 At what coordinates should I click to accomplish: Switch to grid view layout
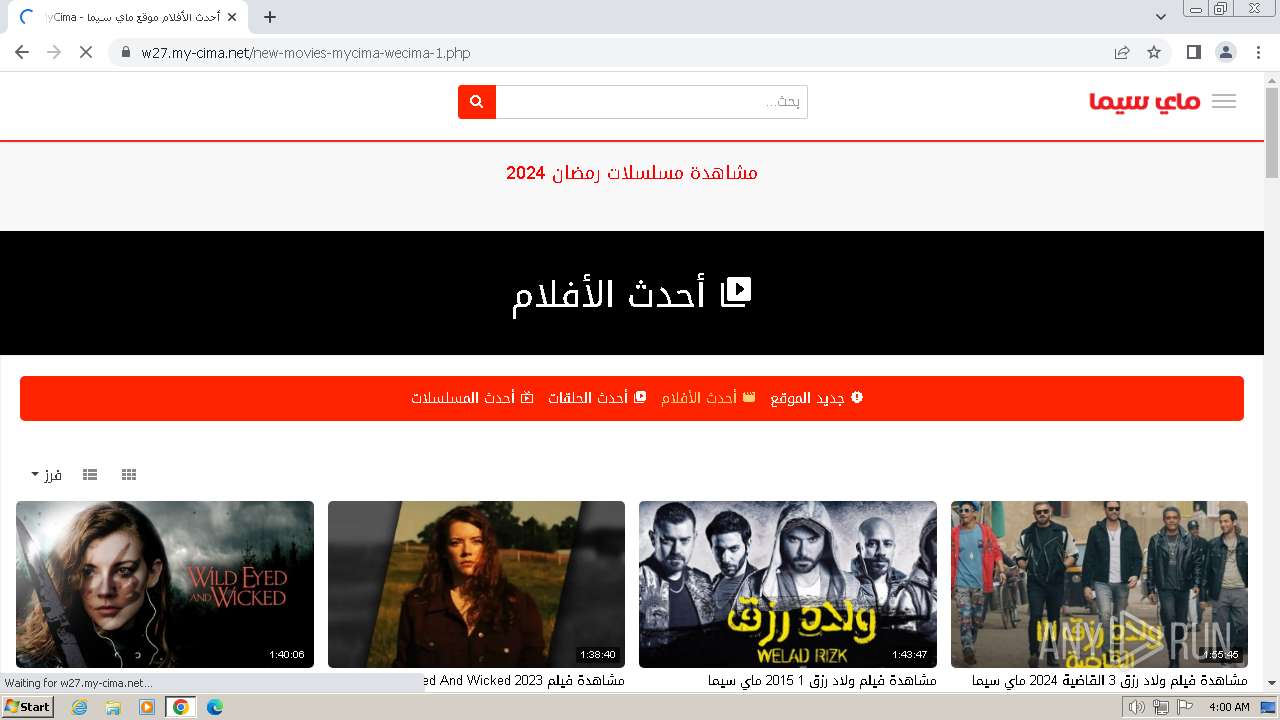pyautogui.click(x=129, y=475)
